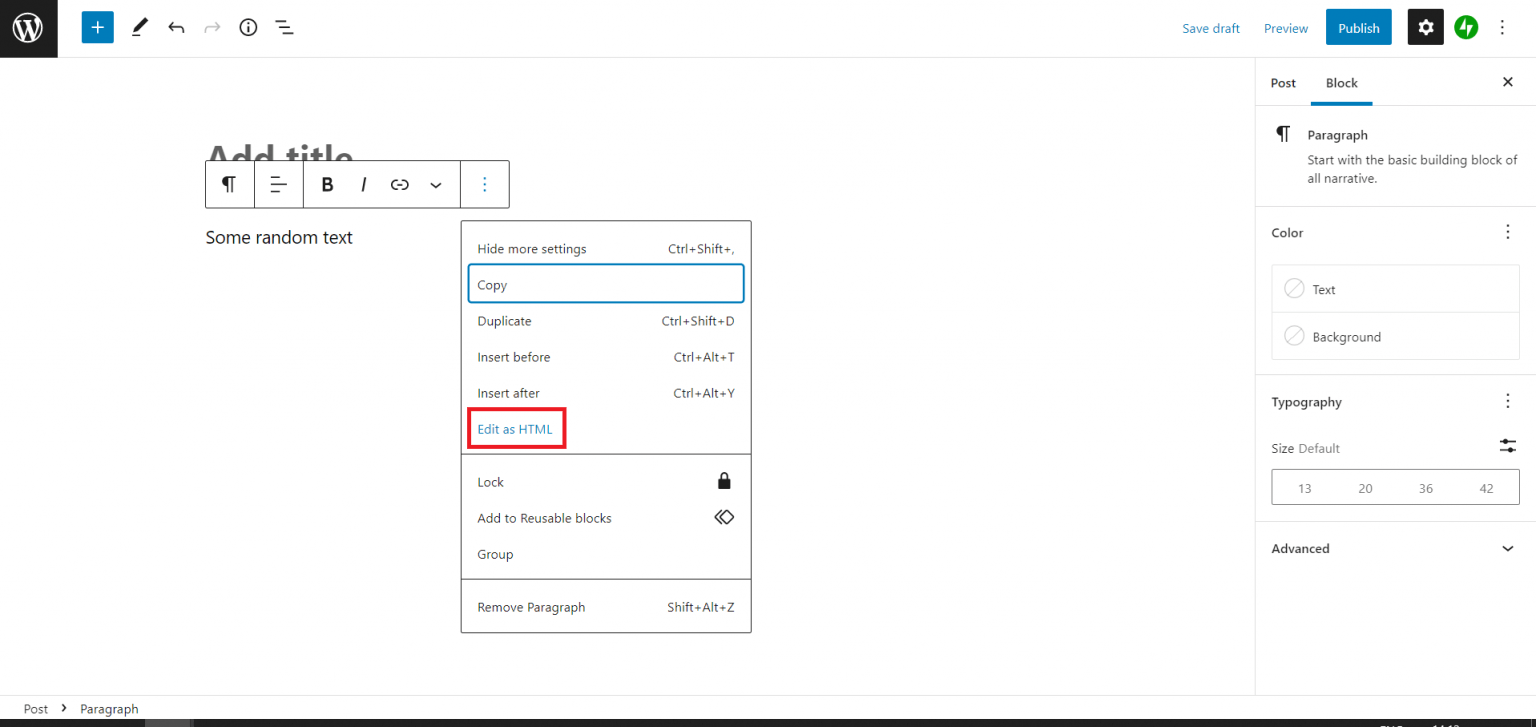Click the Publish button

(x=1358, y=28)
